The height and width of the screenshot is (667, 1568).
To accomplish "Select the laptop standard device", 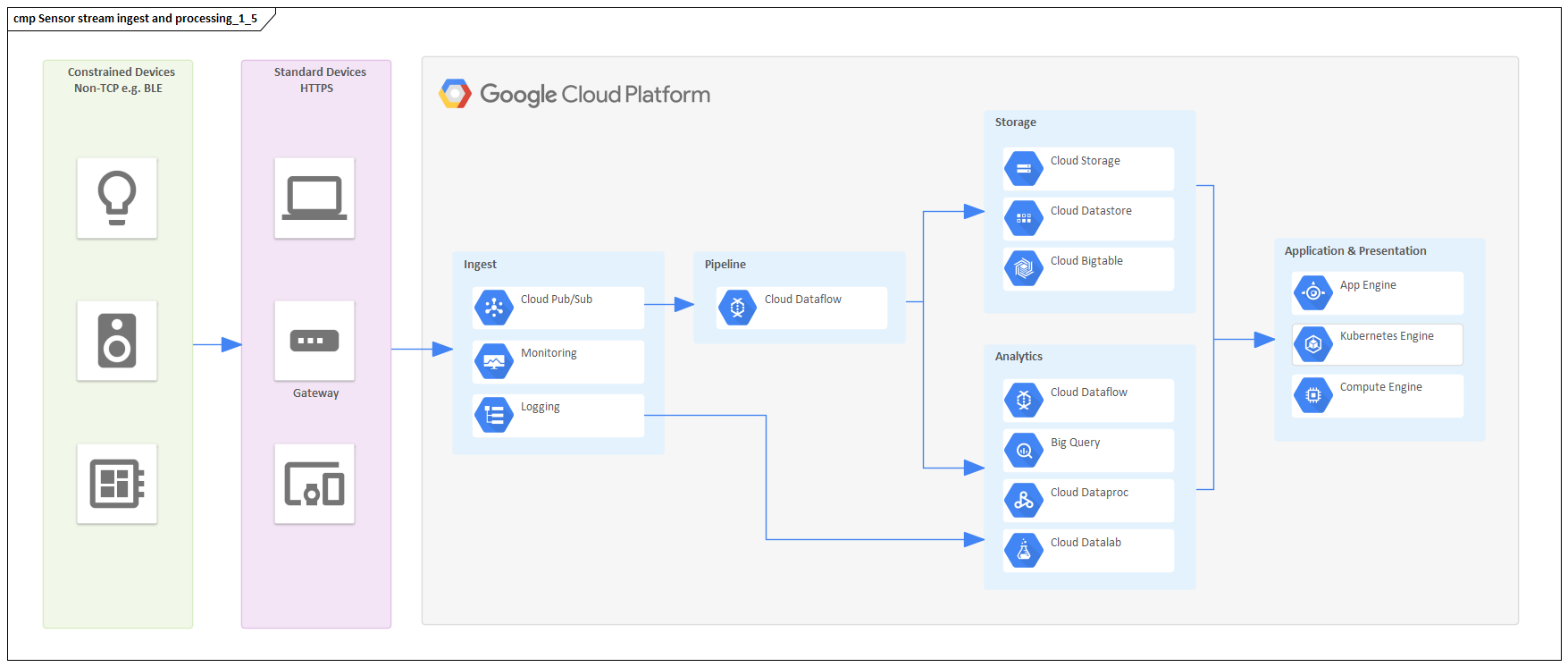I will coord(314,198).
